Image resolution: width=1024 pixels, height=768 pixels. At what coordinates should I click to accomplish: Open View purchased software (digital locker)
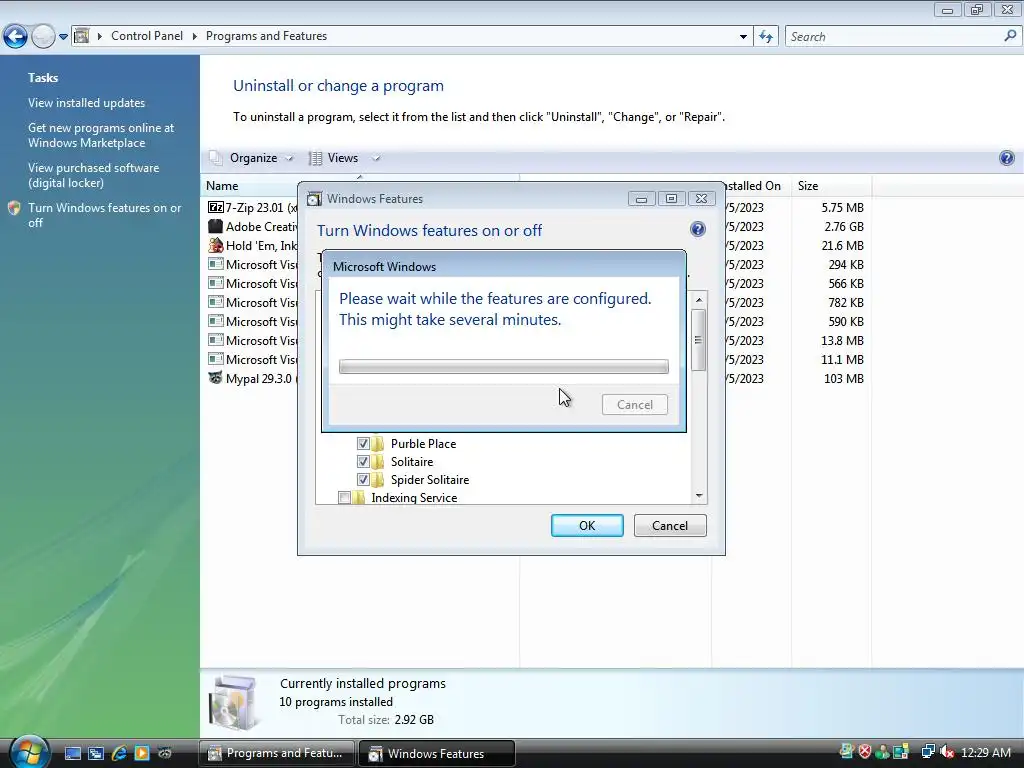pyautogui.click(x=93, y=175)
